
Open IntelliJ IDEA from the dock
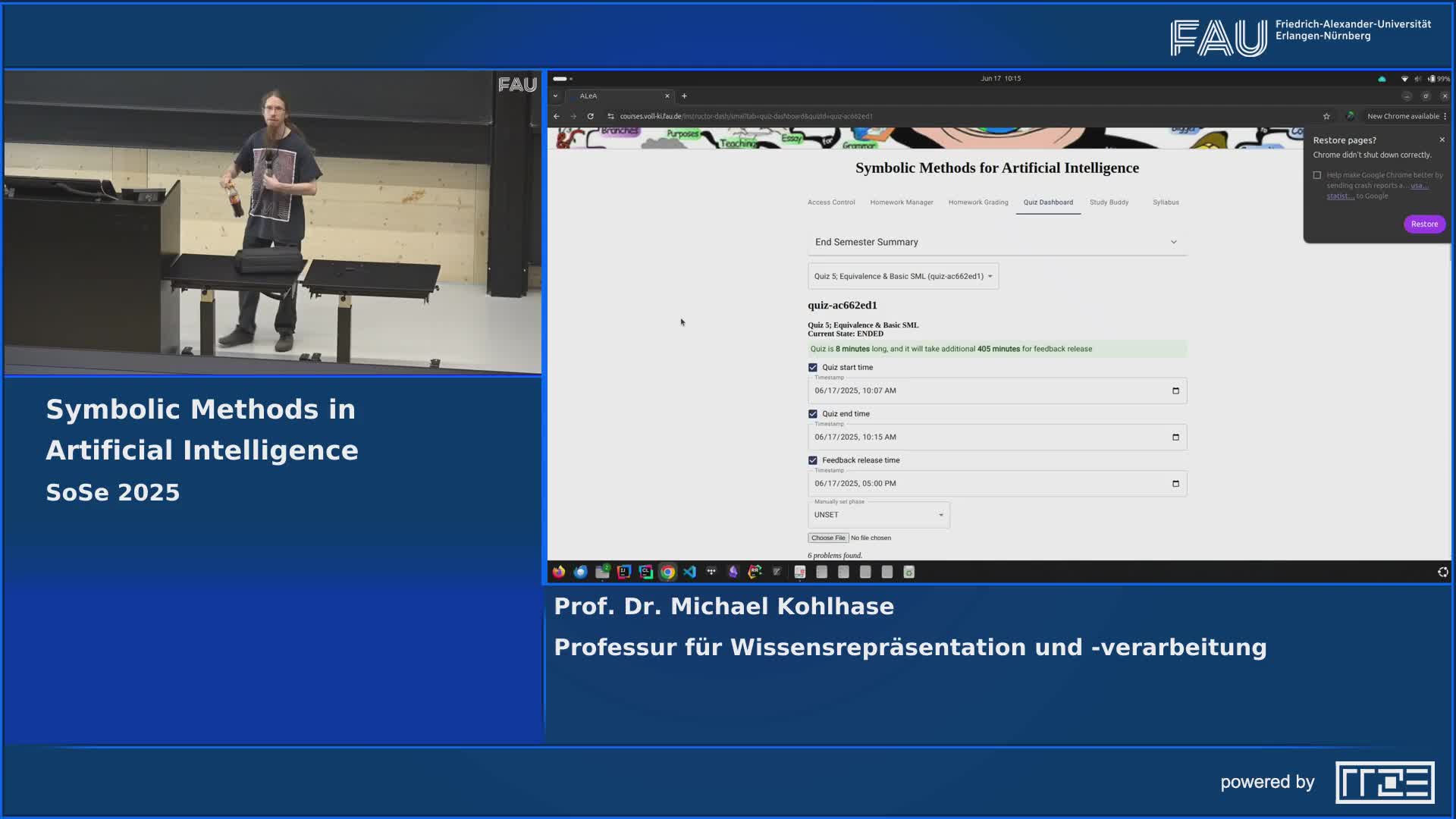[x=624, y=572]
